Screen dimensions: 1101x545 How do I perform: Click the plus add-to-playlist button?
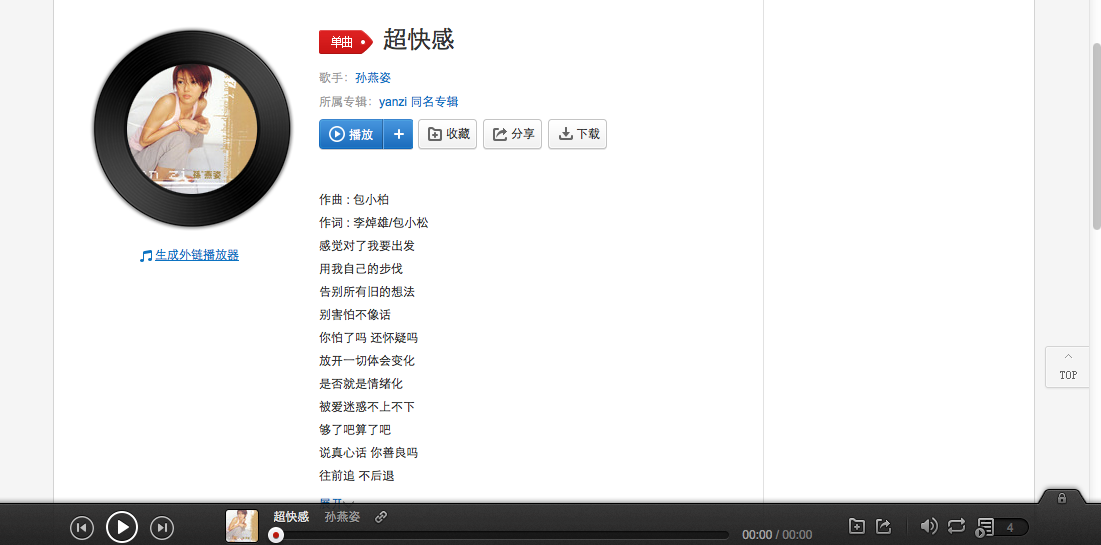(399, 134)
